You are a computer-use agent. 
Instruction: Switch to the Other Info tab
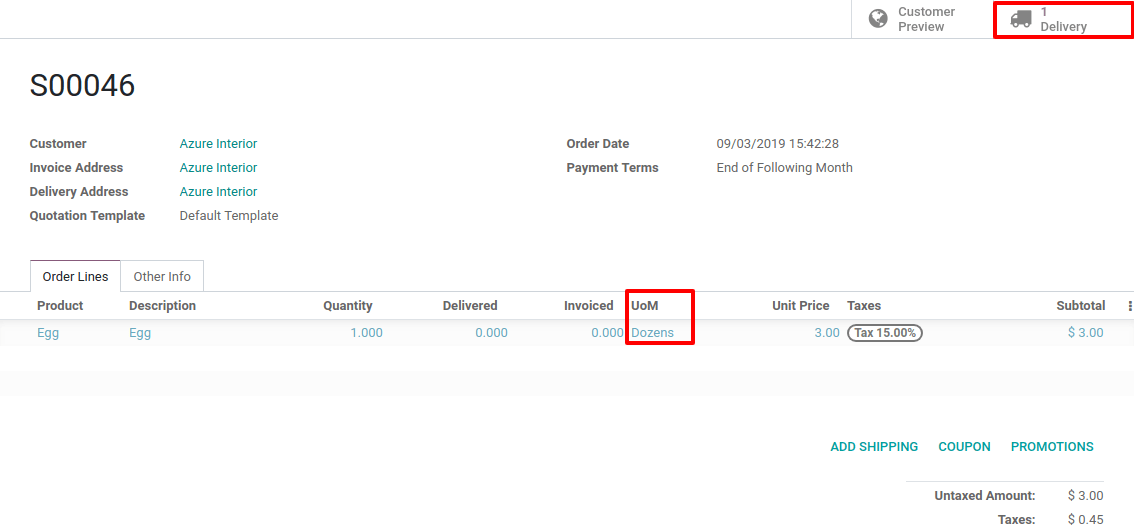[162, 277]
